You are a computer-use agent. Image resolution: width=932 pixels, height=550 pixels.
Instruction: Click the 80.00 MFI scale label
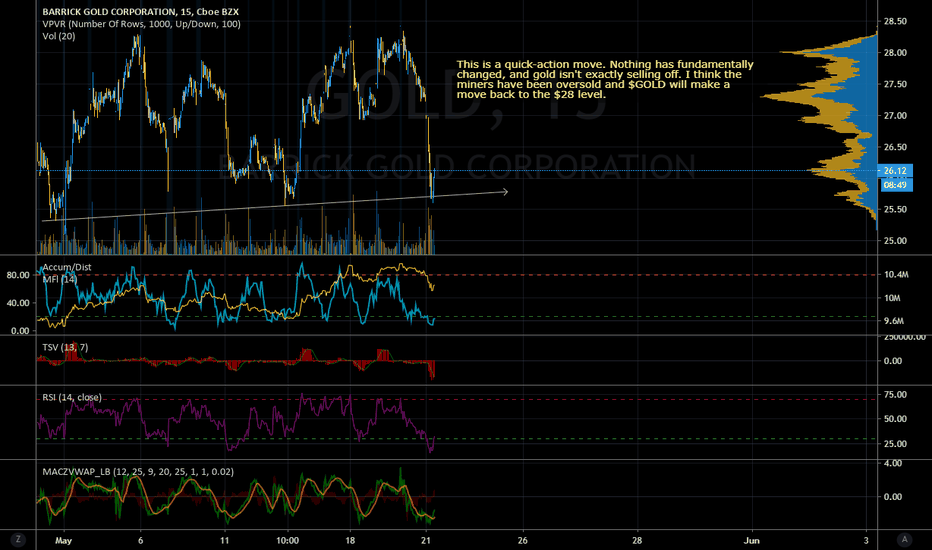click(18, 275)
